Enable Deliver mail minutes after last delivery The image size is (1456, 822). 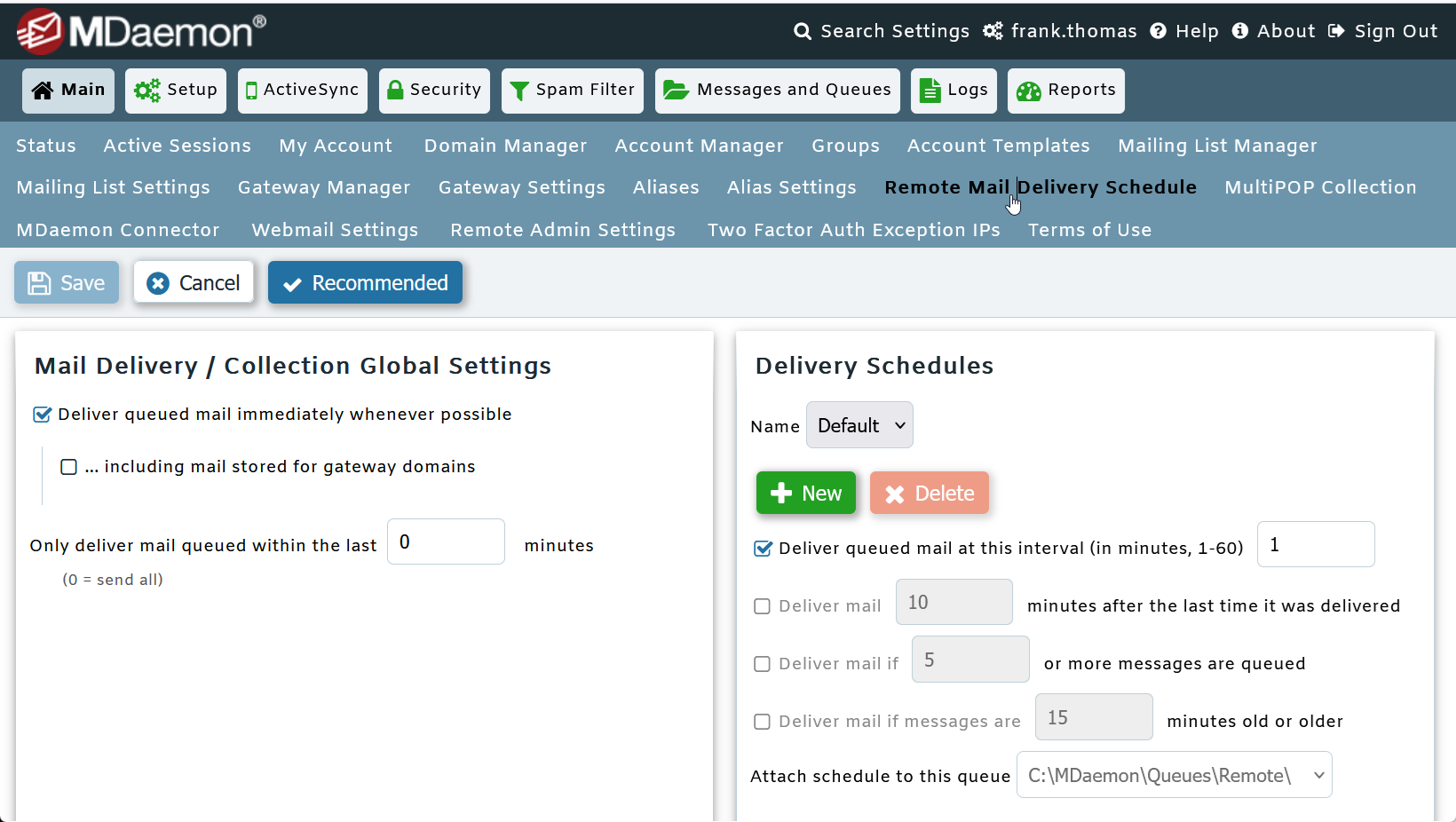pyautogui.click(x=762, y=606)
